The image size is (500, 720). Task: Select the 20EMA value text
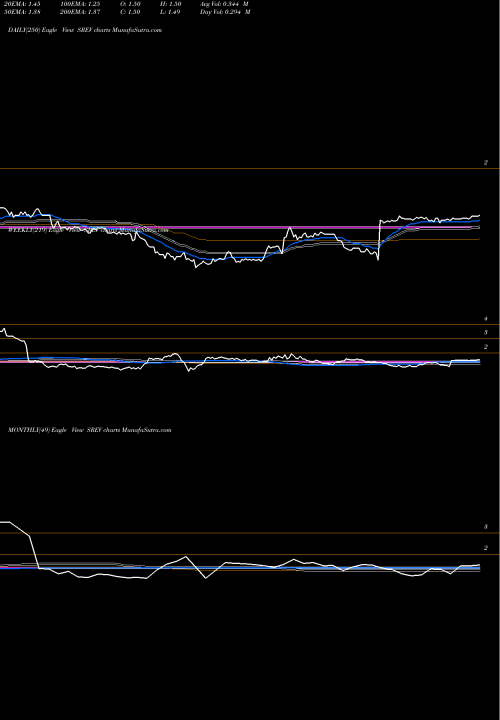click(21, 3)
